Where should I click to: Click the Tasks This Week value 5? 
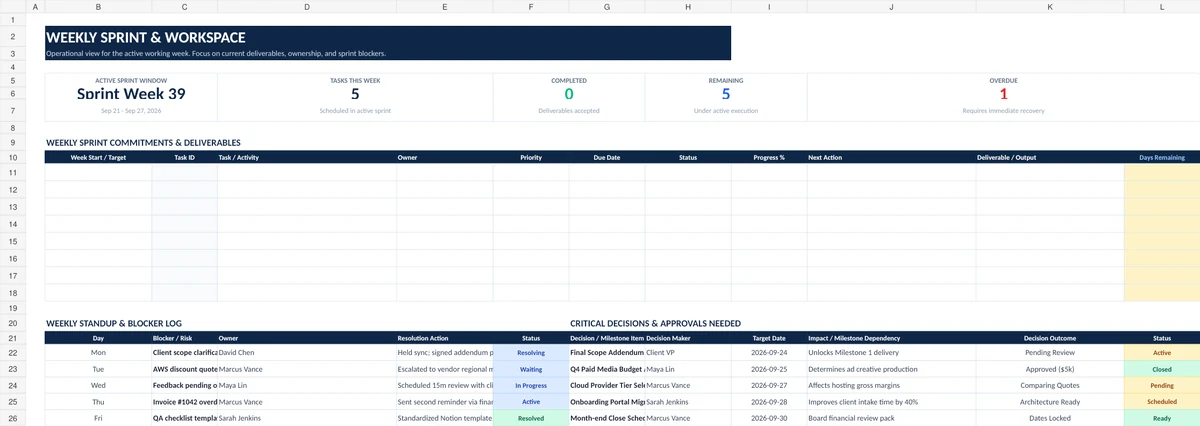point(355,94)
